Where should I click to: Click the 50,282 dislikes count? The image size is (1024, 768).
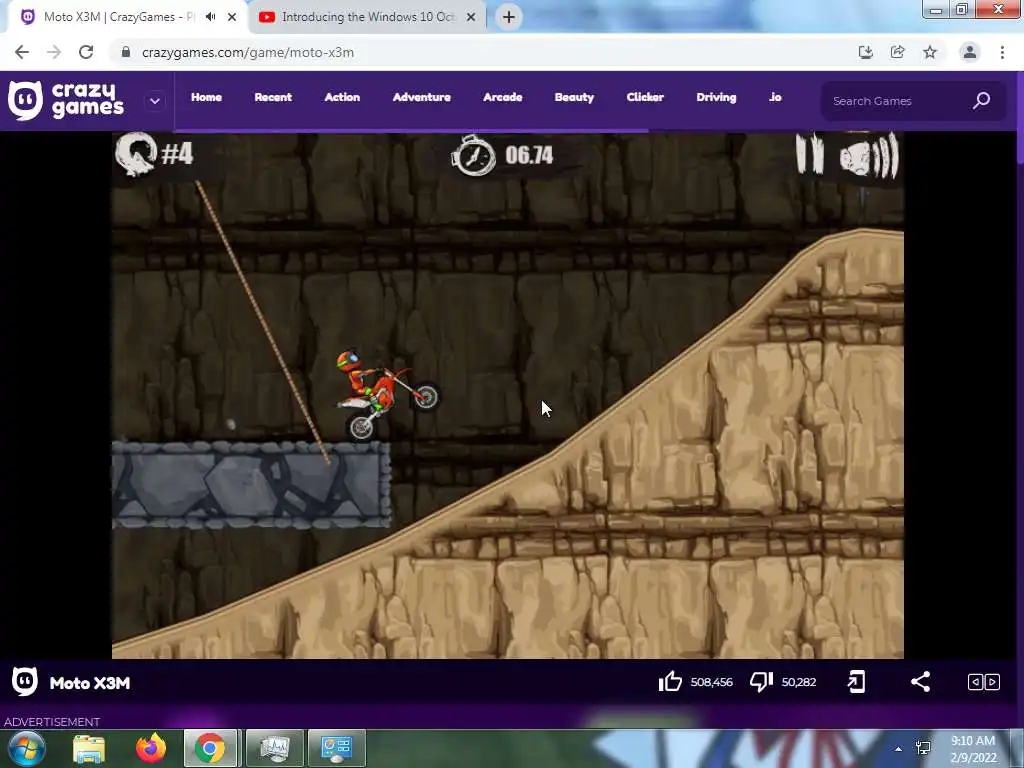pyautogui.click(x=799, y=682)
